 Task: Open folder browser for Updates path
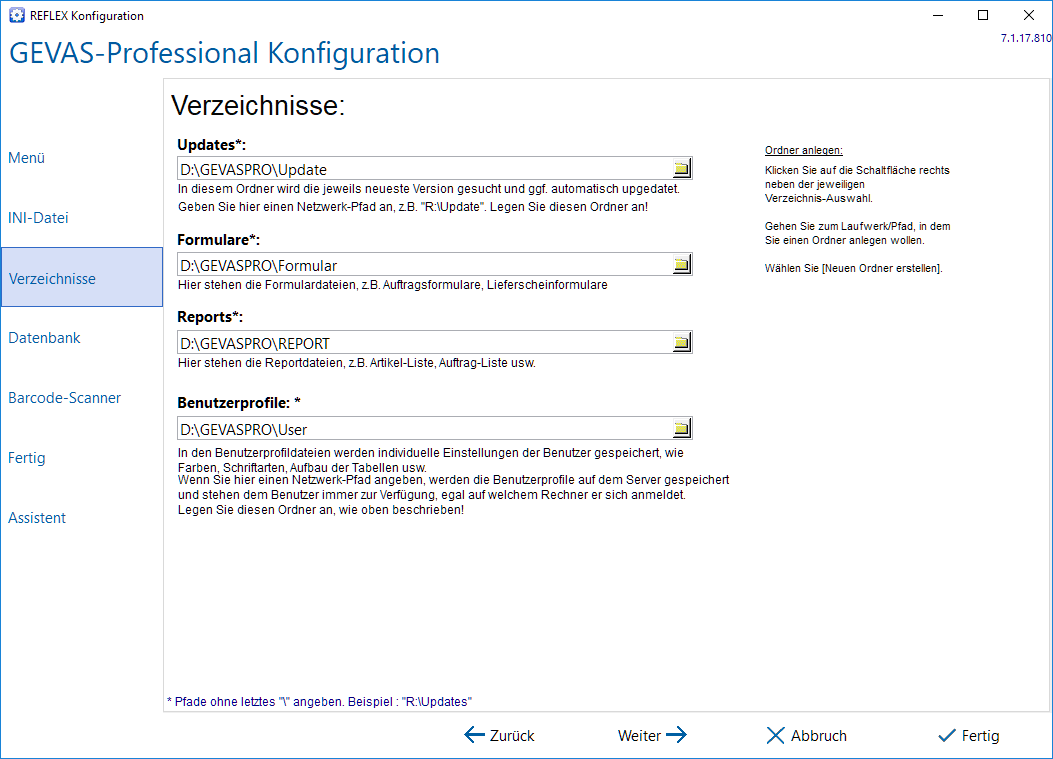click(x=682, y=169)
